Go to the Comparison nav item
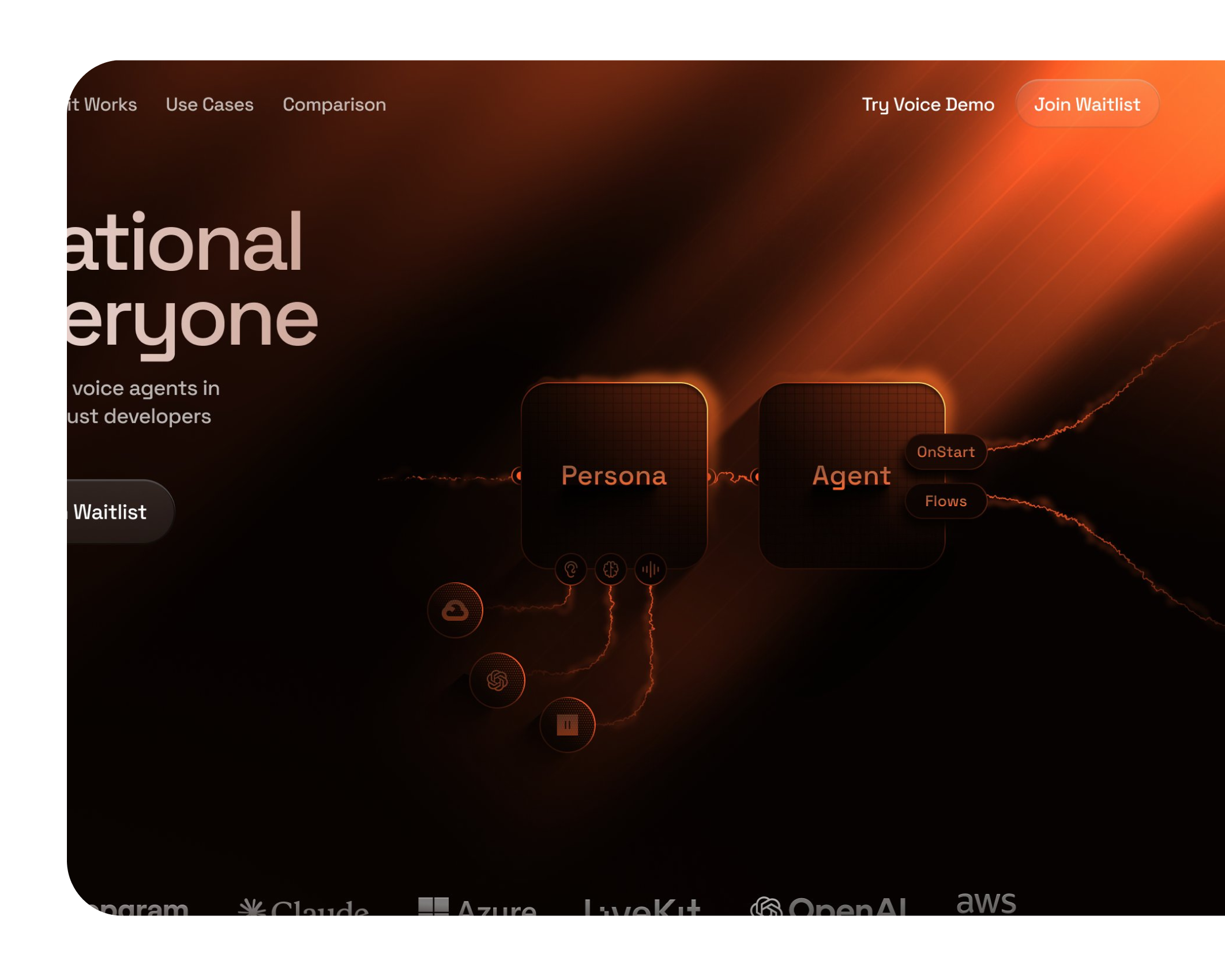The height and width of the screenshot is (980, 1225). click(334, 104)
